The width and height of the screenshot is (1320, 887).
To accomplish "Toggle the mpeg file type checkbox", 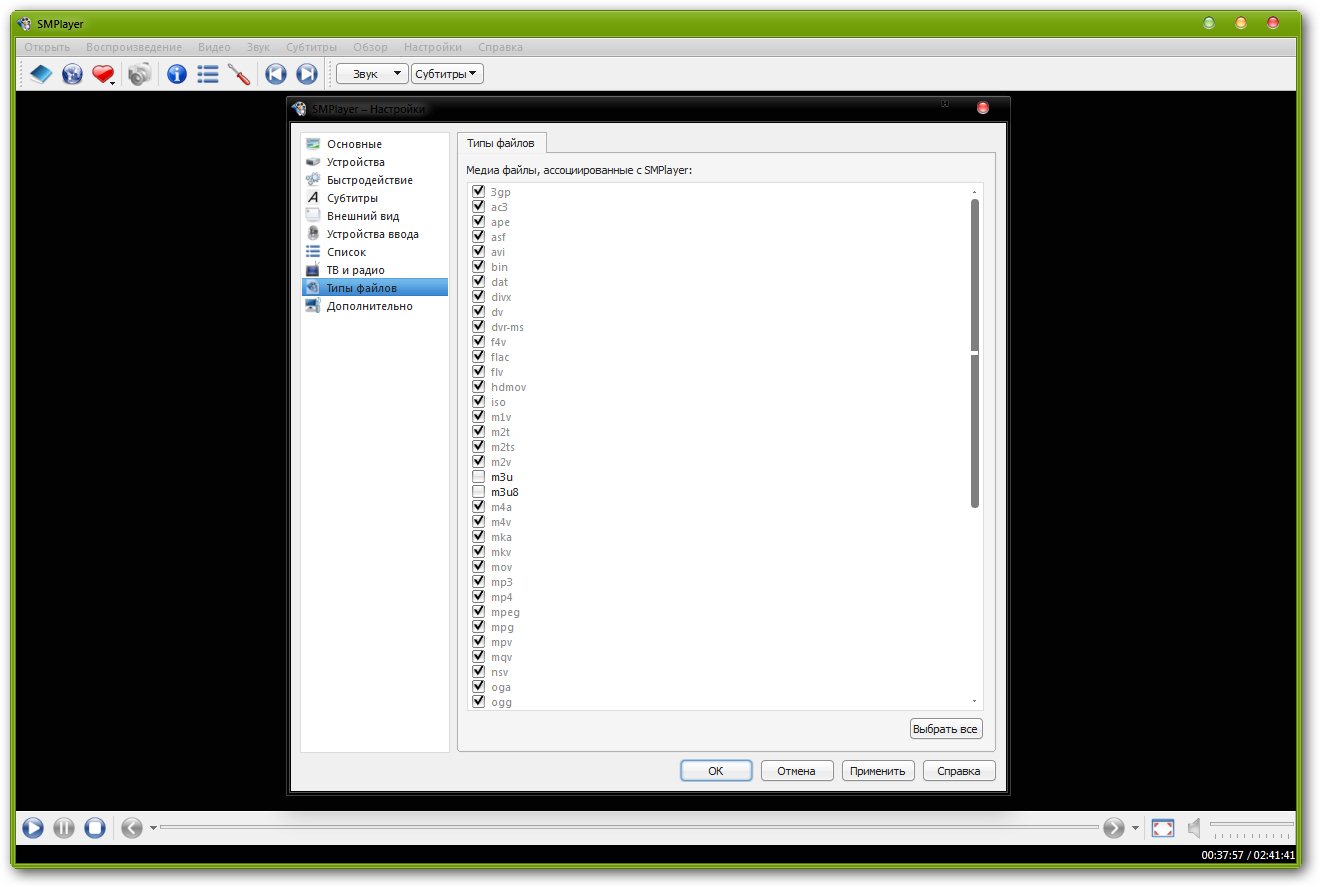I will (x=479, y=611).
